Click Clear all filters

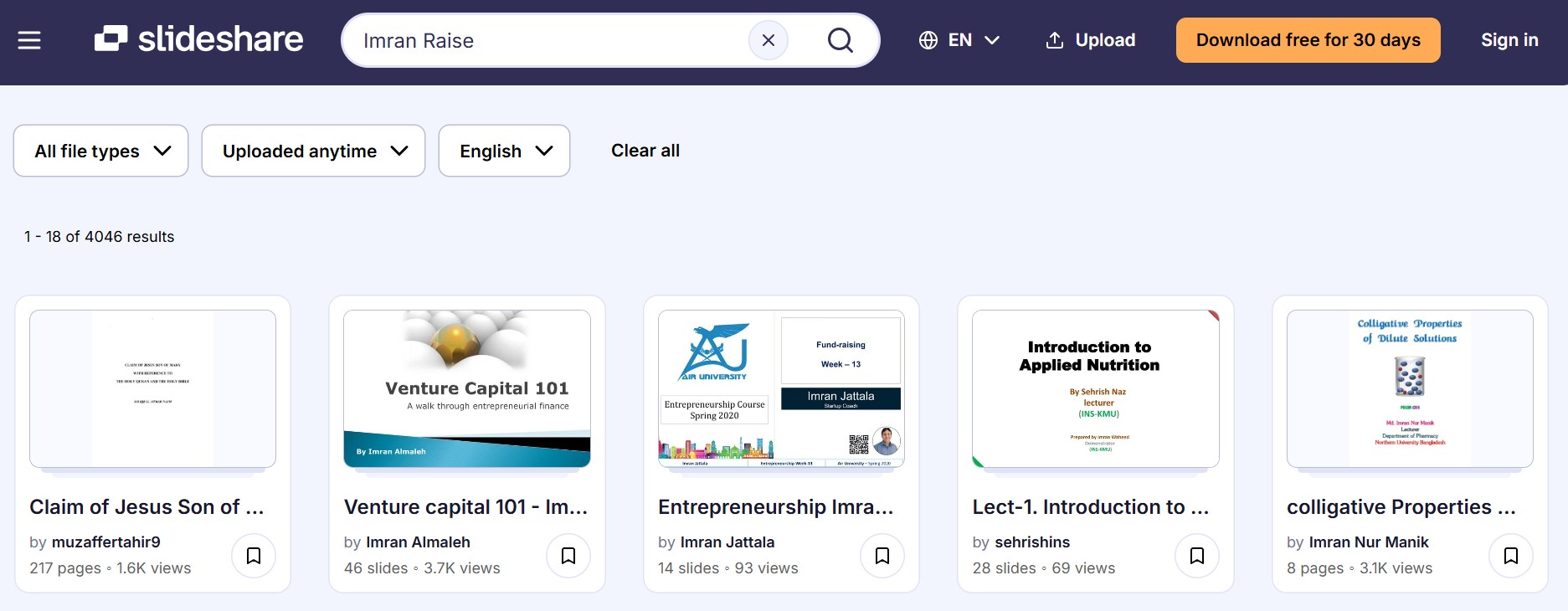(645, 151)
